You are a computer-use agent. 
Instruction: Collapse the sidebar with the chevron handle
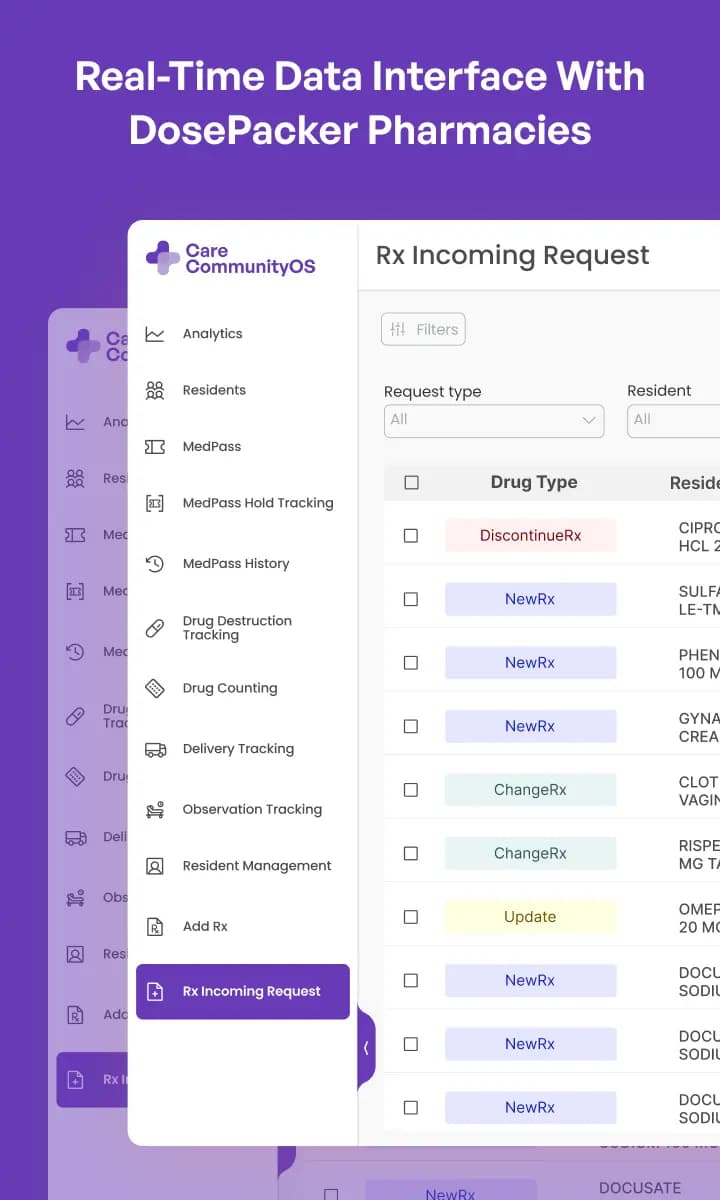coord(366,1048)
